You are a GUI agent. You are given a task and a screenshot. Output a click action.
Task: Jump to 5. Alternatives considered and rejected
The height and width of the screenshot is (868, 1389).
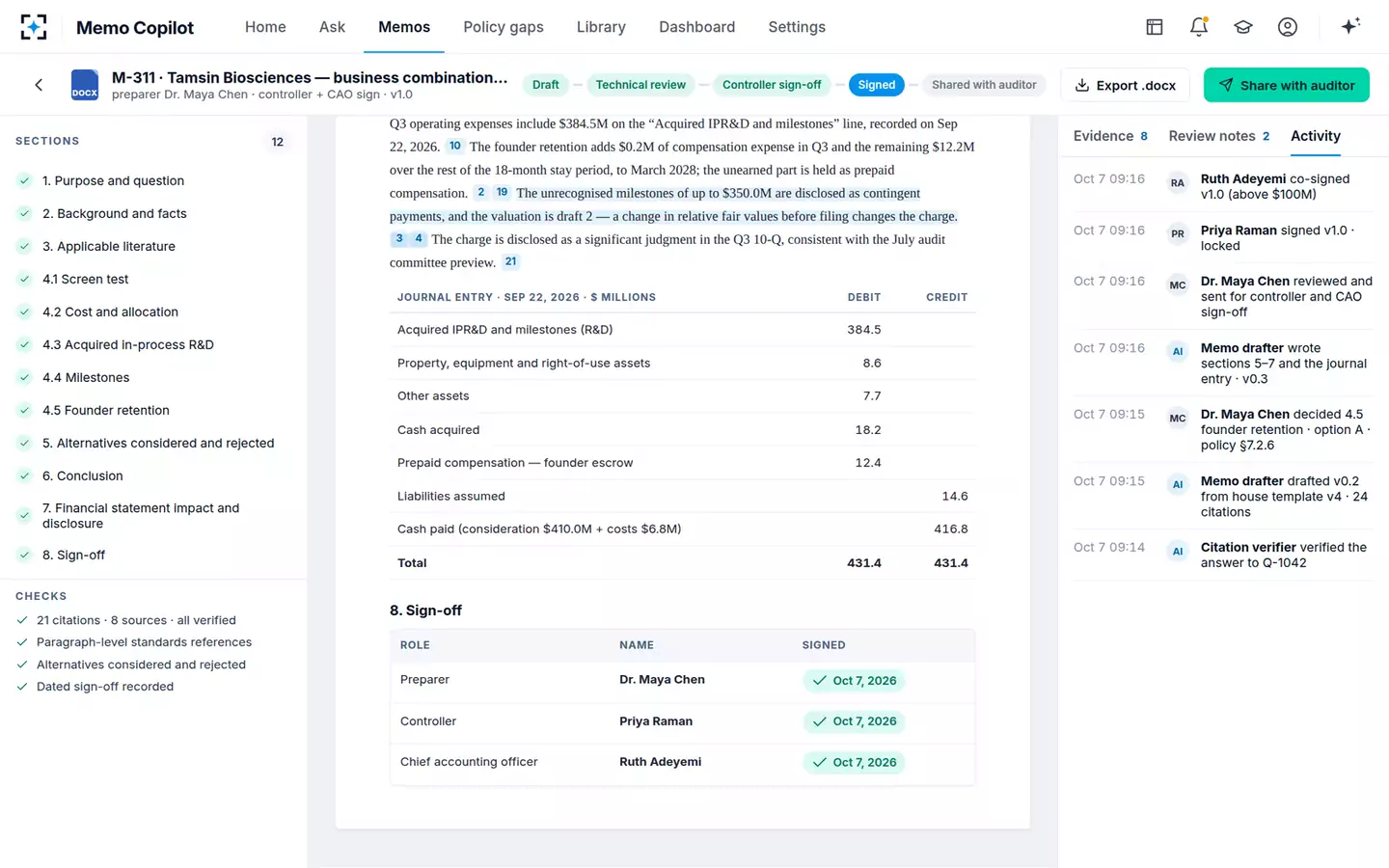click(153, 443)
